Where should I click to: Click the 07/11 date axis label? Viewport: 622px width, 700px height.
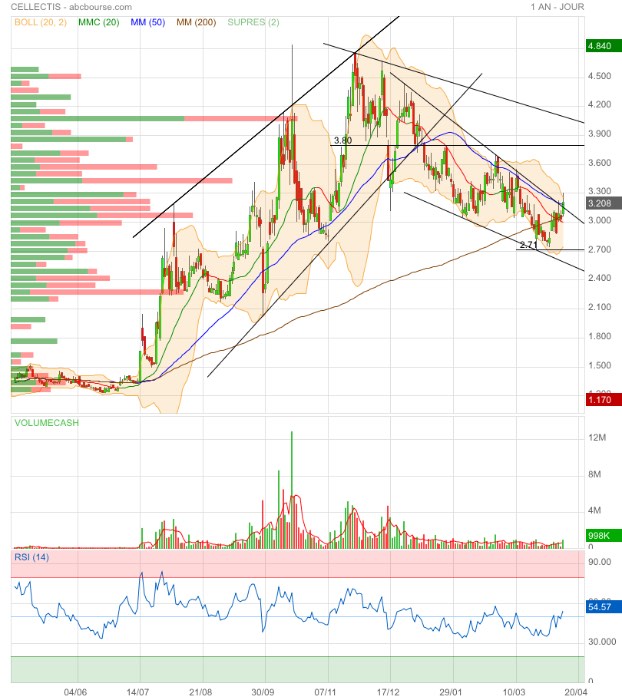tap(325, 692)
